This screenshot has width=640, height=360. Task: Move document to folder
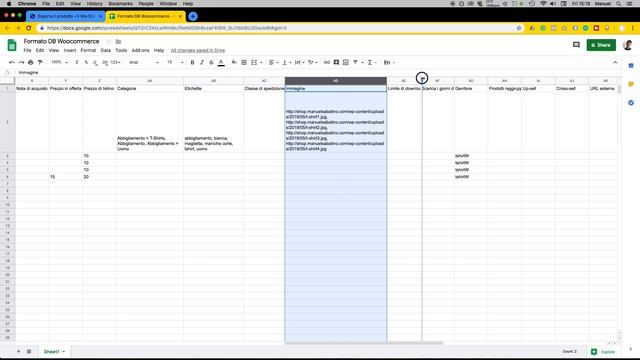118,42
